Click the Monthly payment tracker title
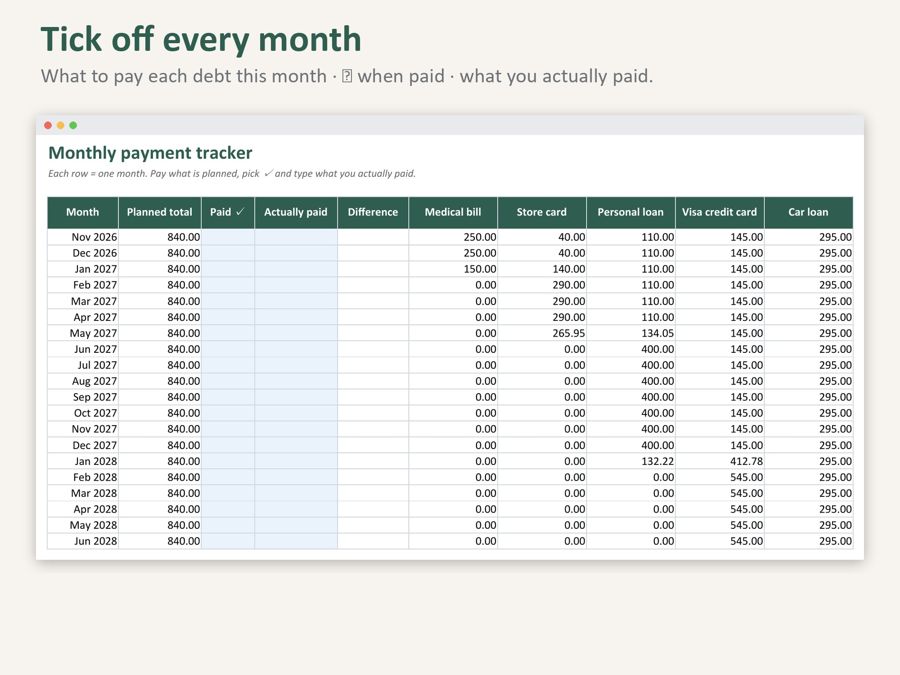Screen dimensions: 900x675 pos(150,153)
